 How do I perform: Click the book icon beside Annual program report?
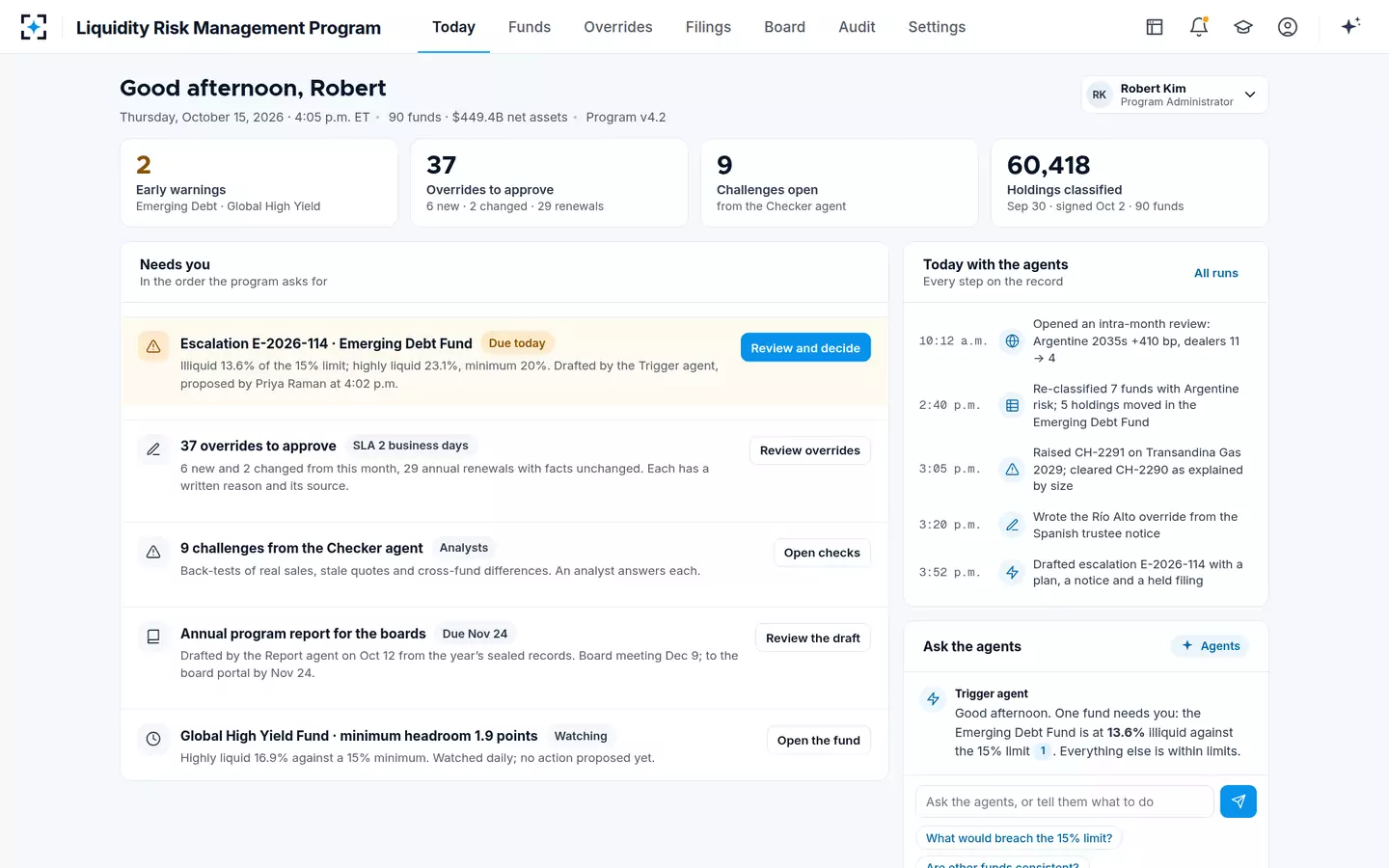click(x=153, y=637)
